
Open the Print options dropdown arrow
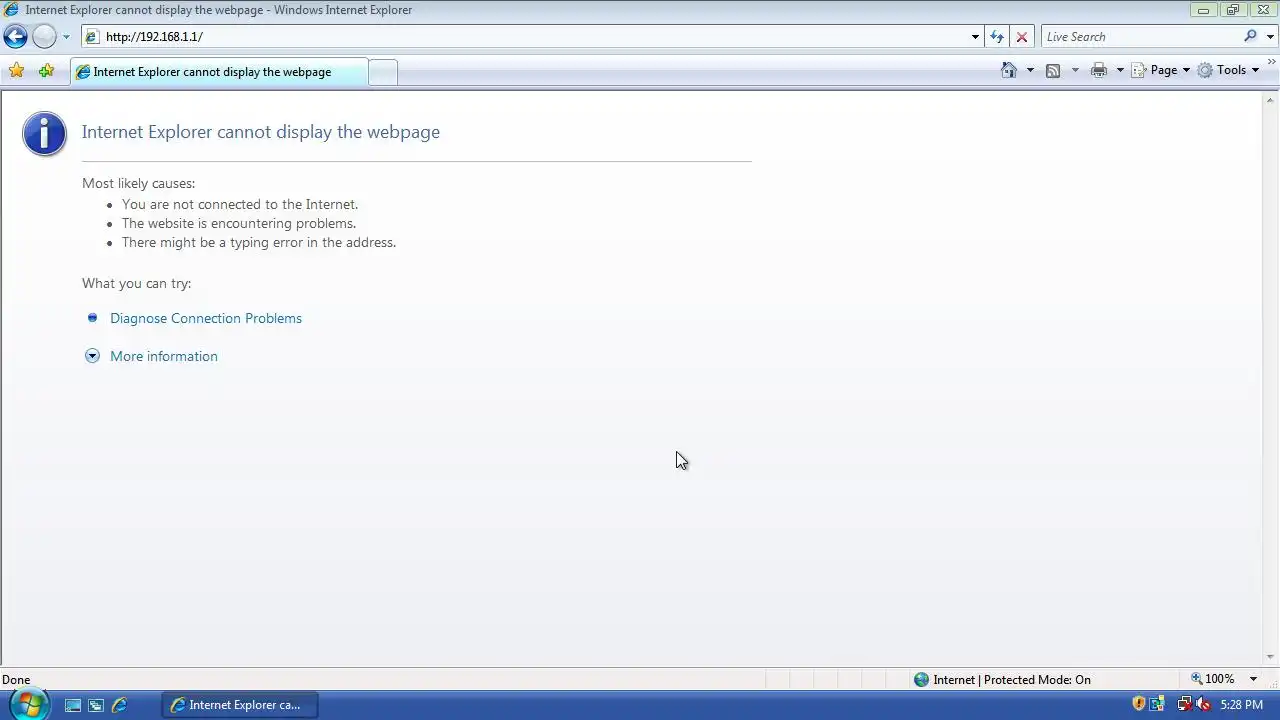pos(1120,70)
